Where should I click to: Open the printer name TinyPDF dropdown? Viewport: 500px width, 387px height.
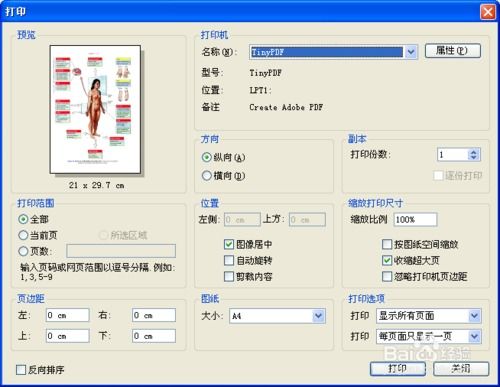coord(411,52)
